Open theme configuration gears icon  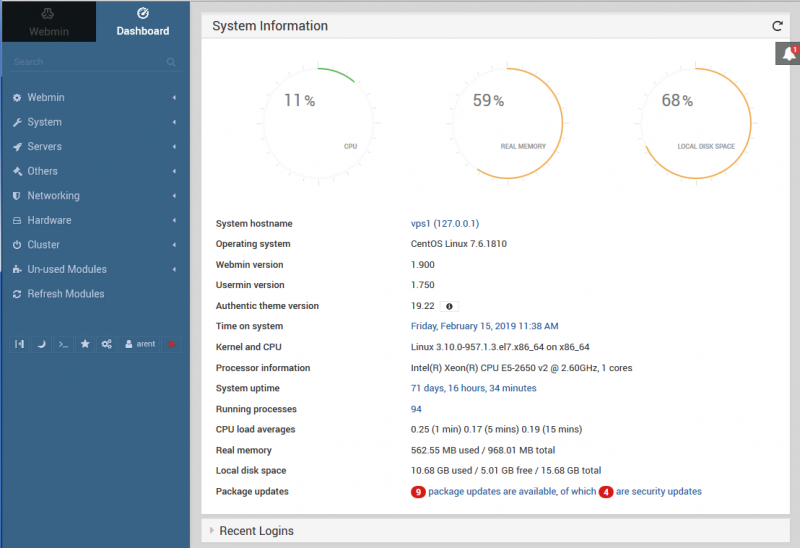[106, 344]
